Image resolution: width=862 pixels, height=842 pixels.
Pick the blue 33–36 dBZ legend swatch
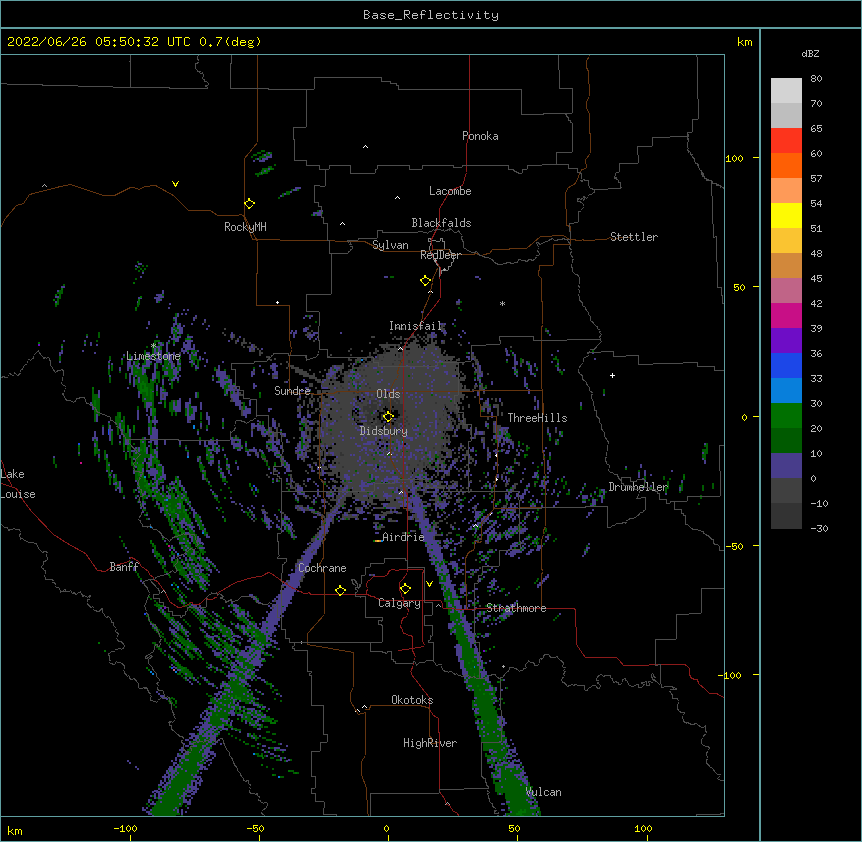[786, 365]
